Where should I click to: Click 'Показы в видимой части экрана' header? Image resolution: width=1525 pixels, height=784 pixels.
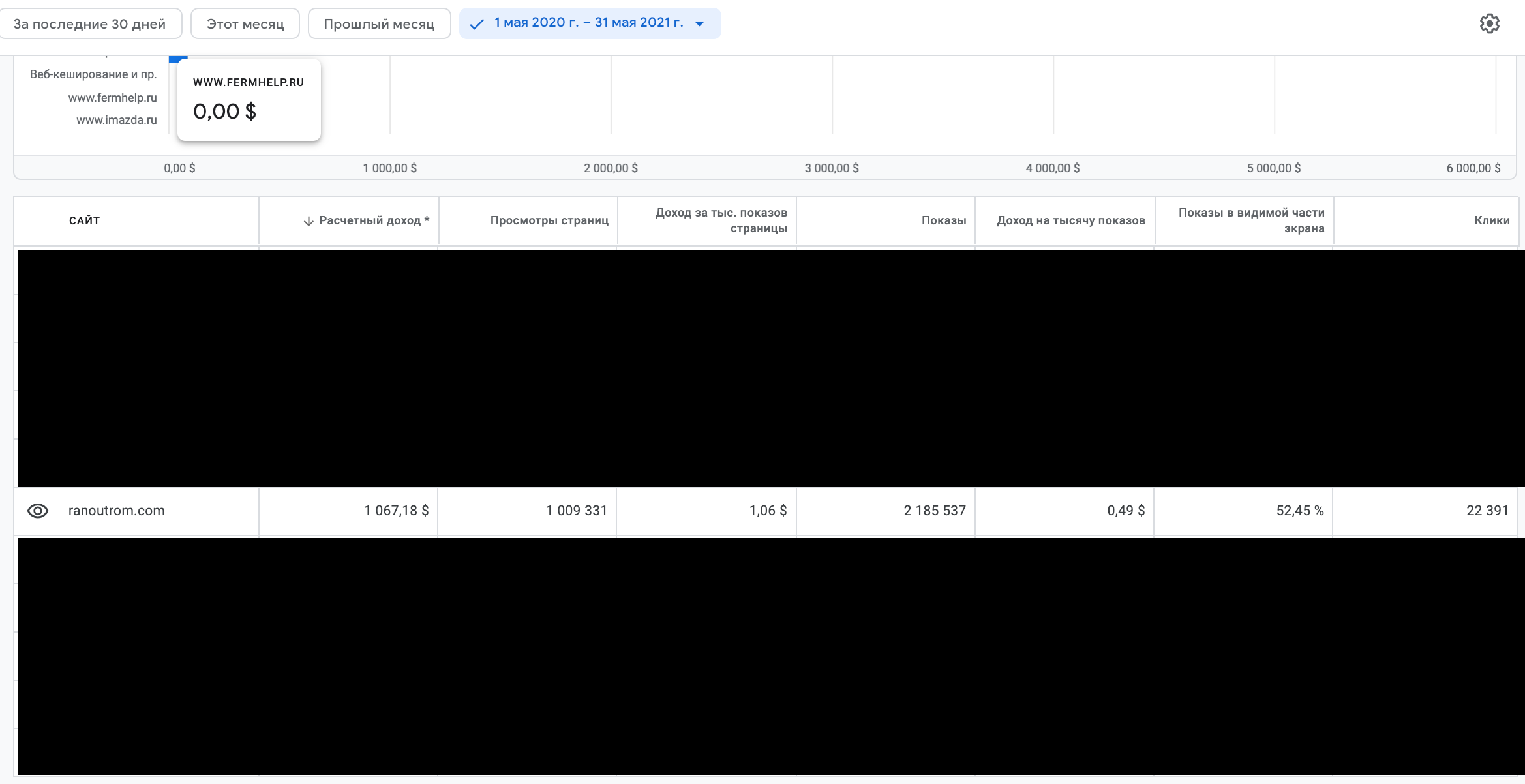point(1251,220)
